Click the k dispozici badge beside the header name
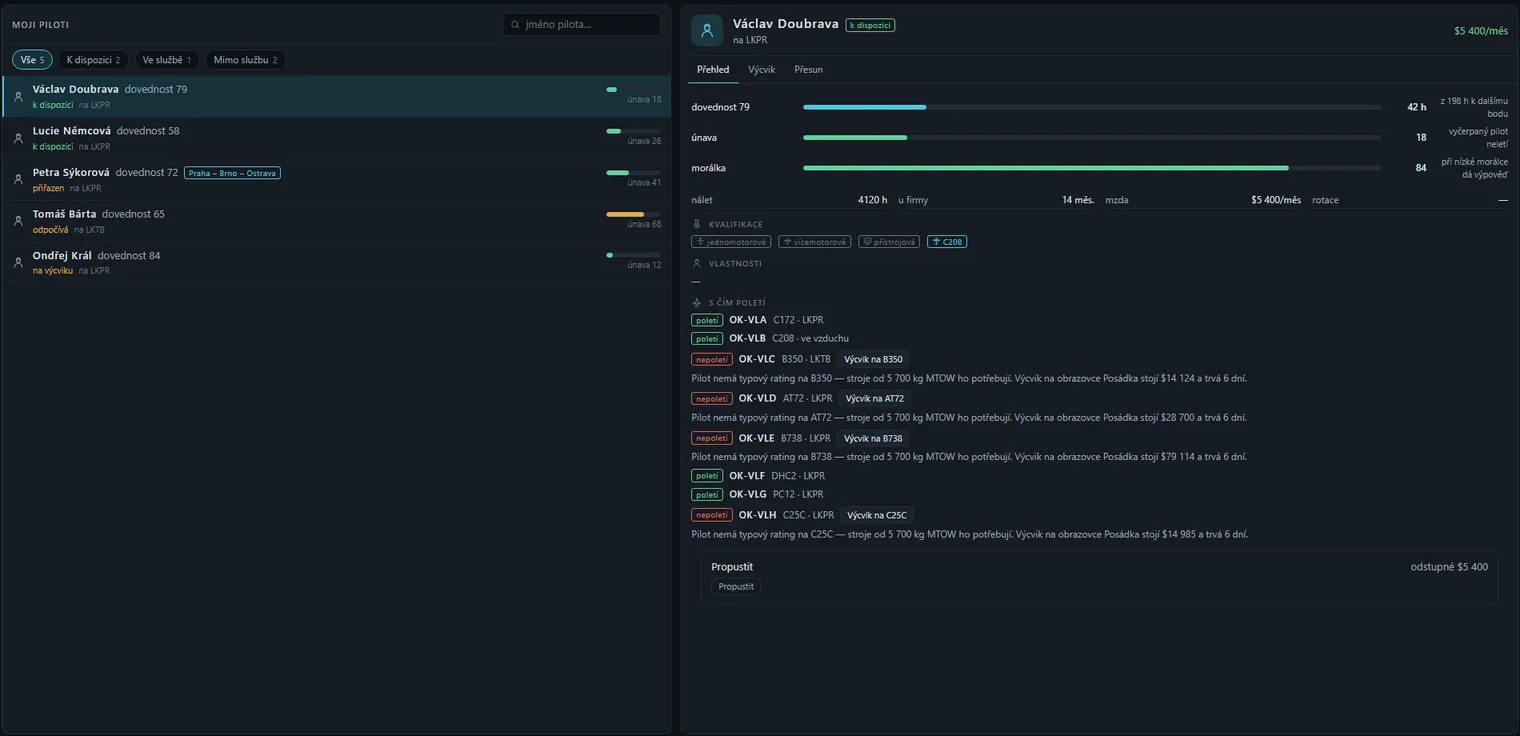This screenshot has height=736, width=1520. [x=870, y=25]
